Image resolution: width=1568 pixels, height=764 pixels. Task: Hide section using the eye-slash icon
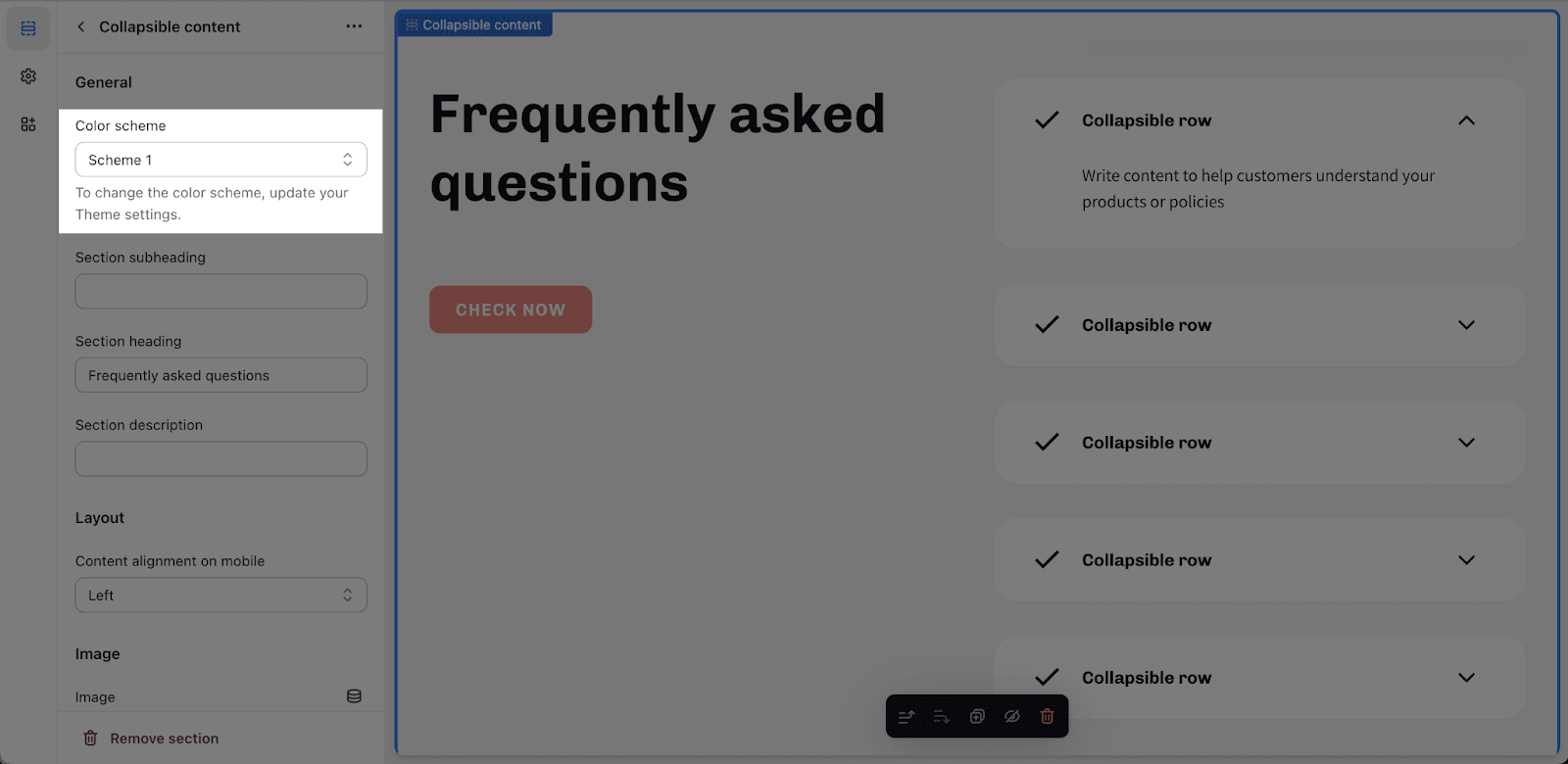tap(1012, 717)
